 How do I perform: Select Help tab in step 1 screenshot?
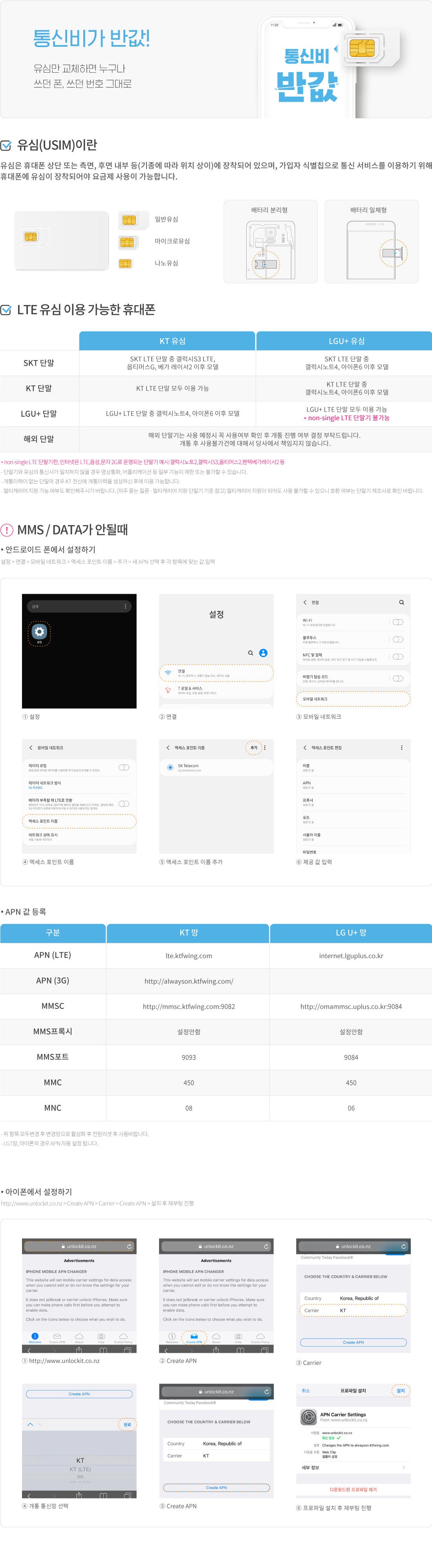point(101,1339)
